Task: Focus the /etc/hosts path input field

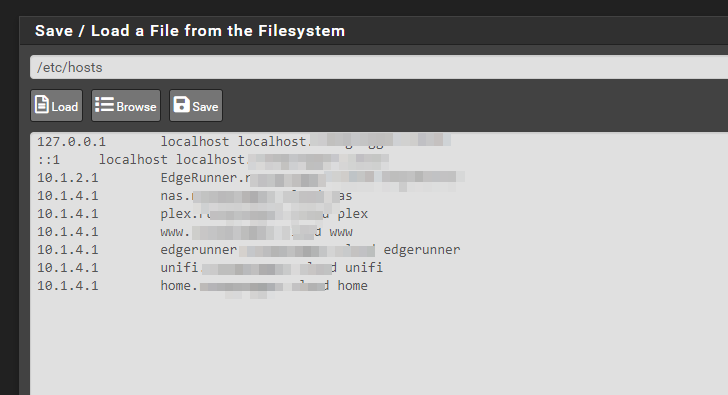Action: pyautogui.click(x=379, y=67)
